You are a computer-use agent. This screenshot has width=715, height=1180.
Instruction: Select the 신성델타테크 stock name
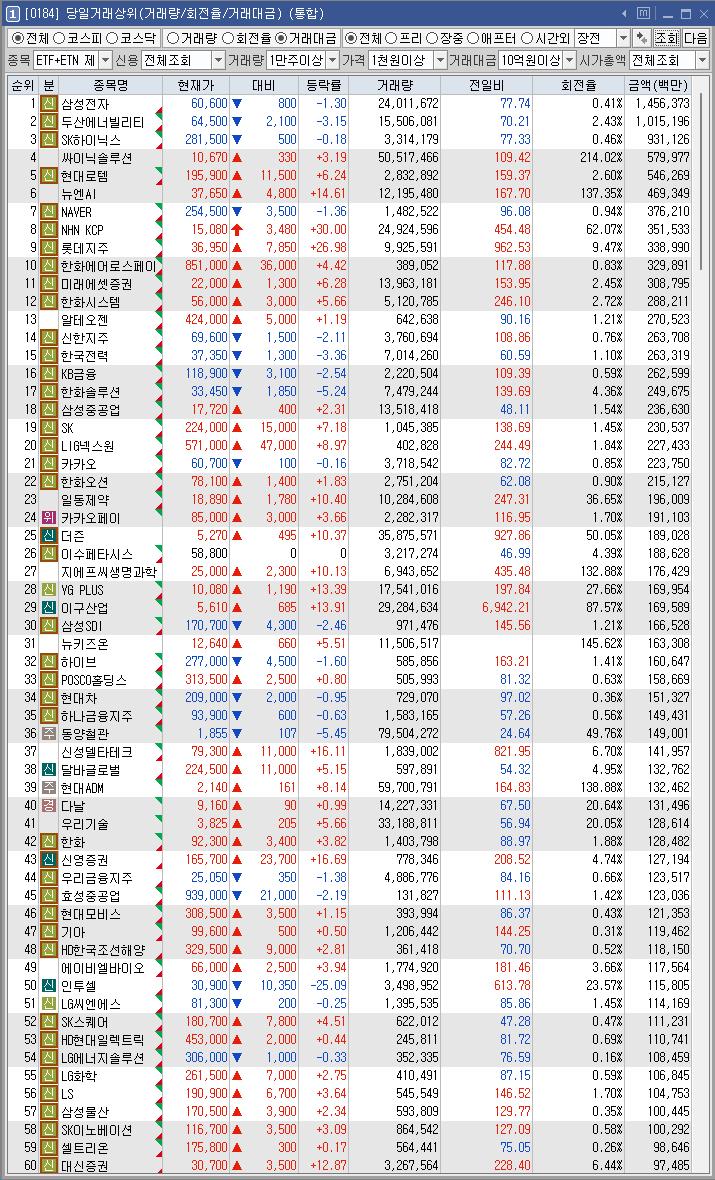96,752
